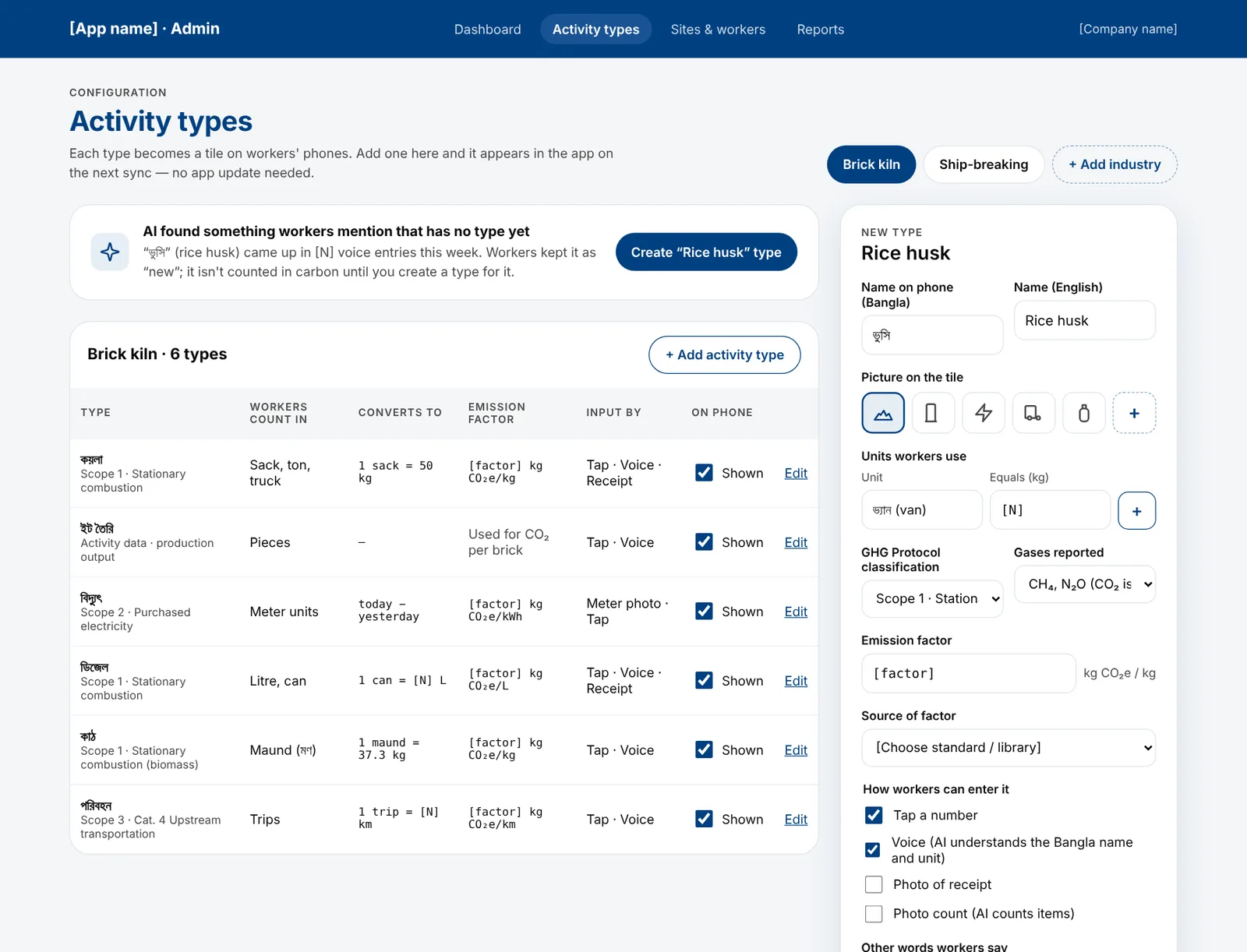Add a custom tile picture
1247x952 pixels.
pyautogui.click(x=1134, y=413)
